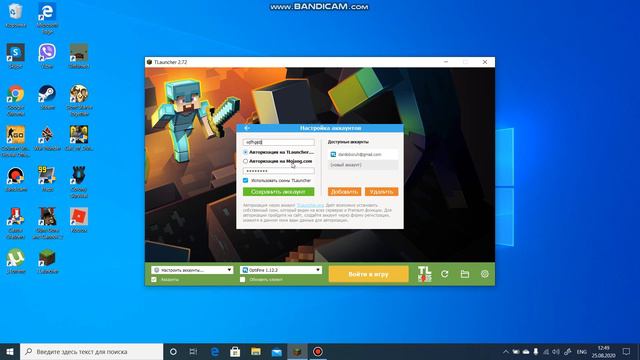
Task: Click the taskbar search box
Action: pos(91,351)
